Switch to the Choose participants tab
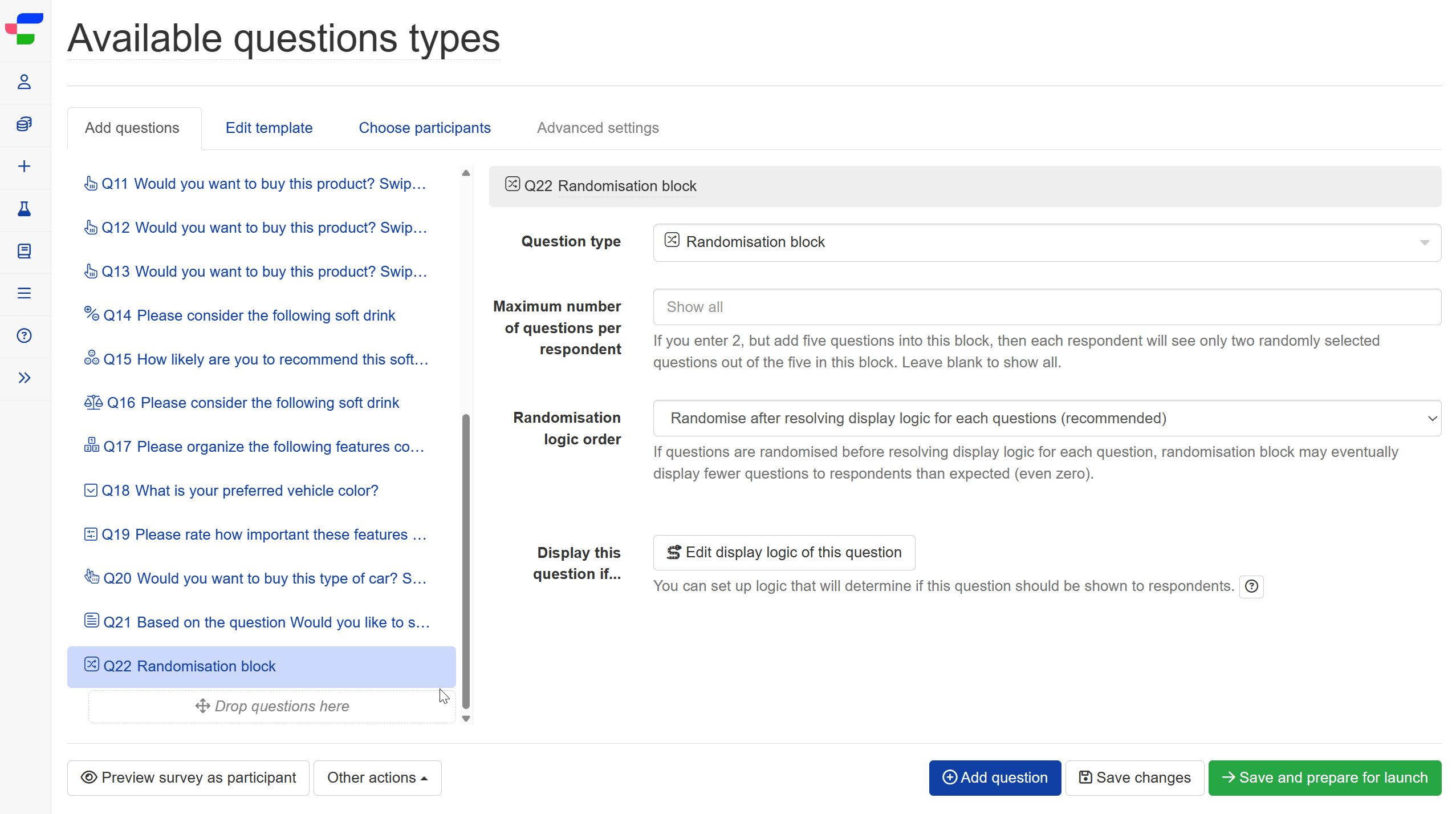 425,128
